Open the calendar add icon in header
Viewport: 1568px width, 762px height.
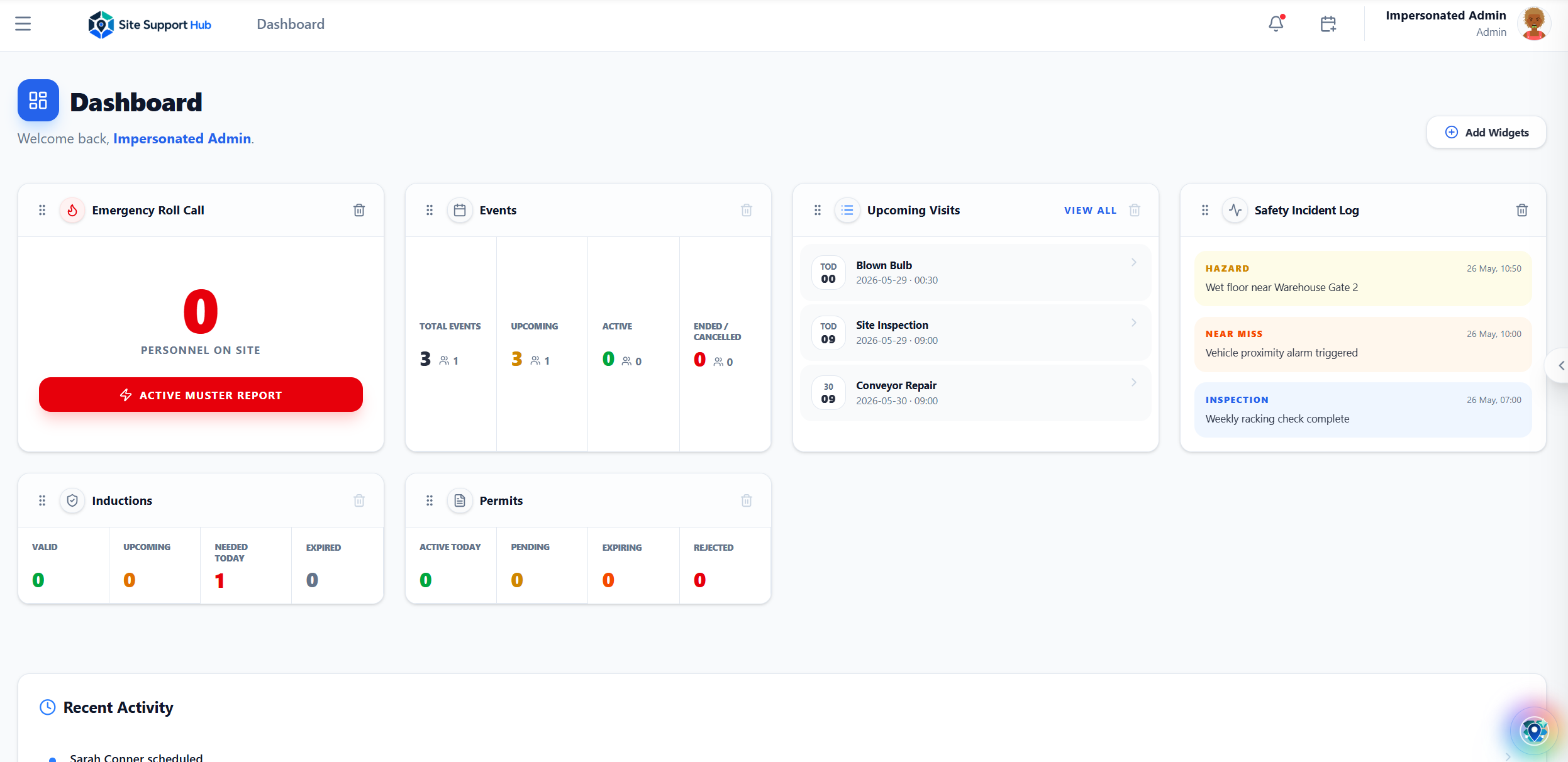[x=1328, y=24]
